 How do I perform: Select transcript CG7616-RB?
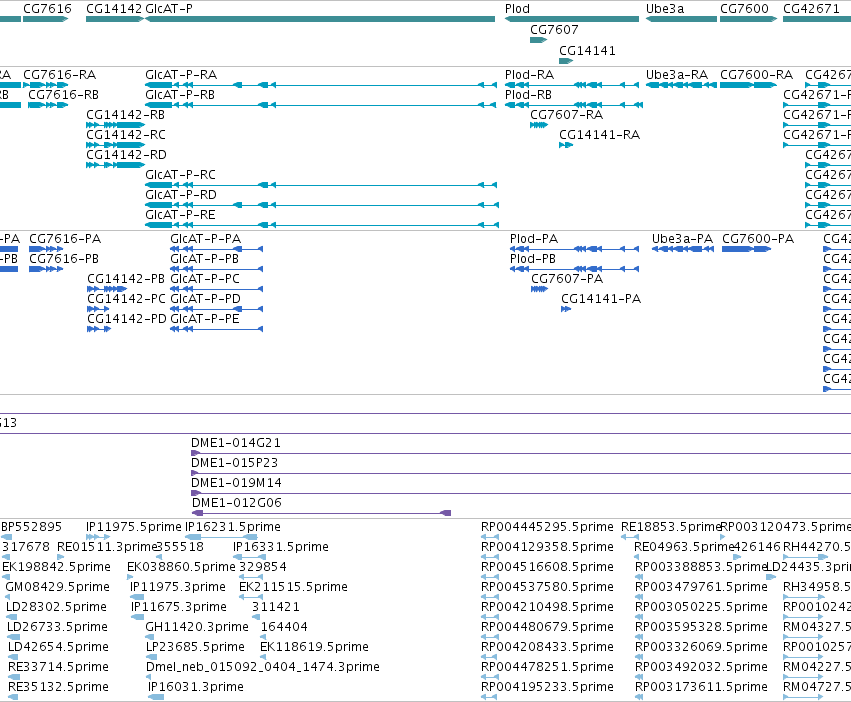click(48, 105)
